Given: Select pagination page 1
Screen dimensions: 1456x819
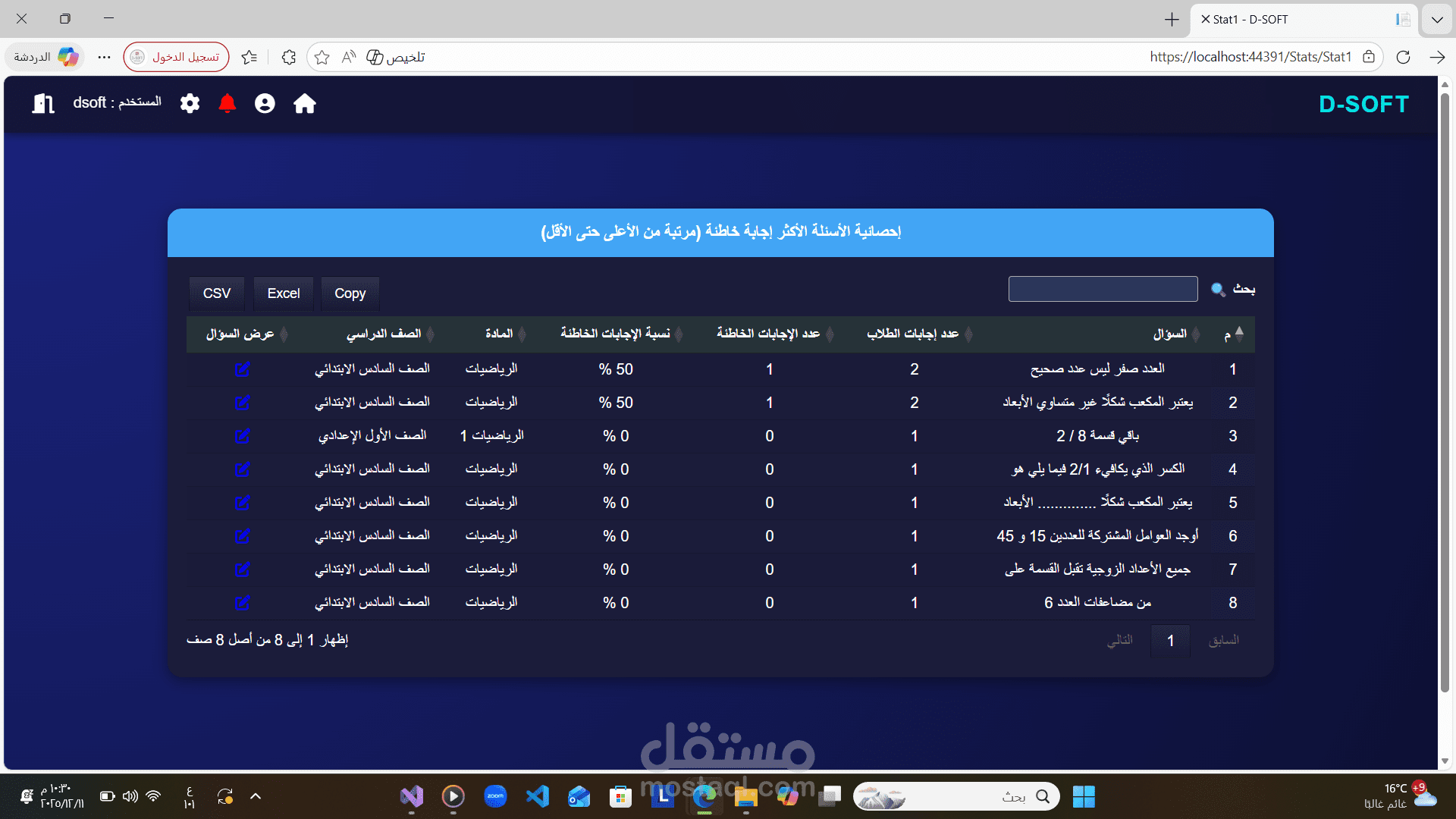Looking at the screenshot, I should [1170, 641].
